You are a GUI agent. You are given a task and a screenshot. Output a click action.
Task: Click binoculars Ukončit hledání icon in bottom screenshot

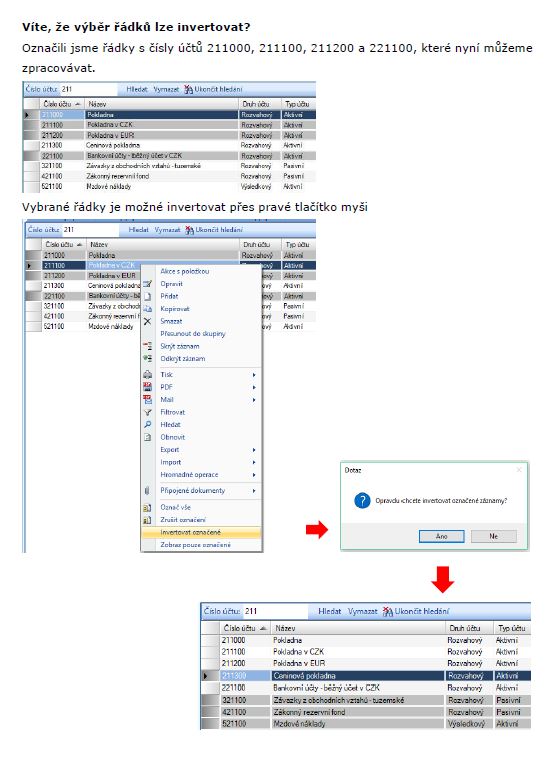point(388,612)
